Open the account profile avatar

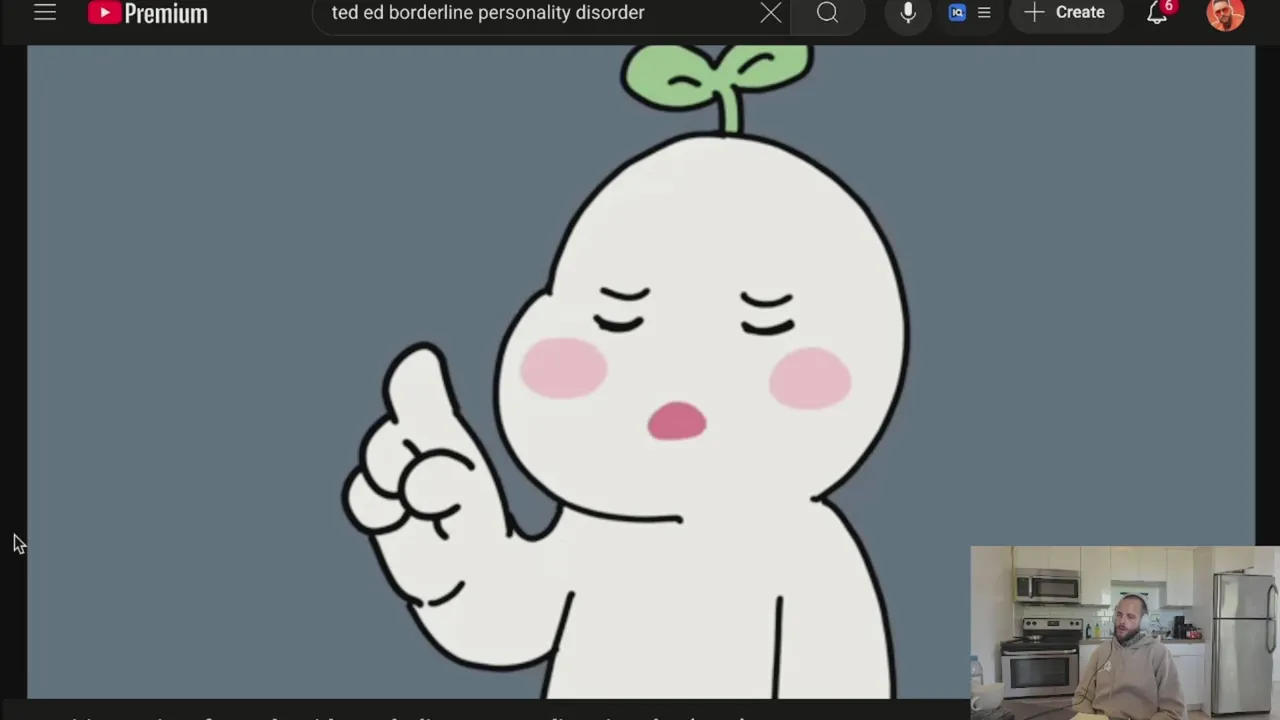pyautogui.click(x=1225, y=14)
